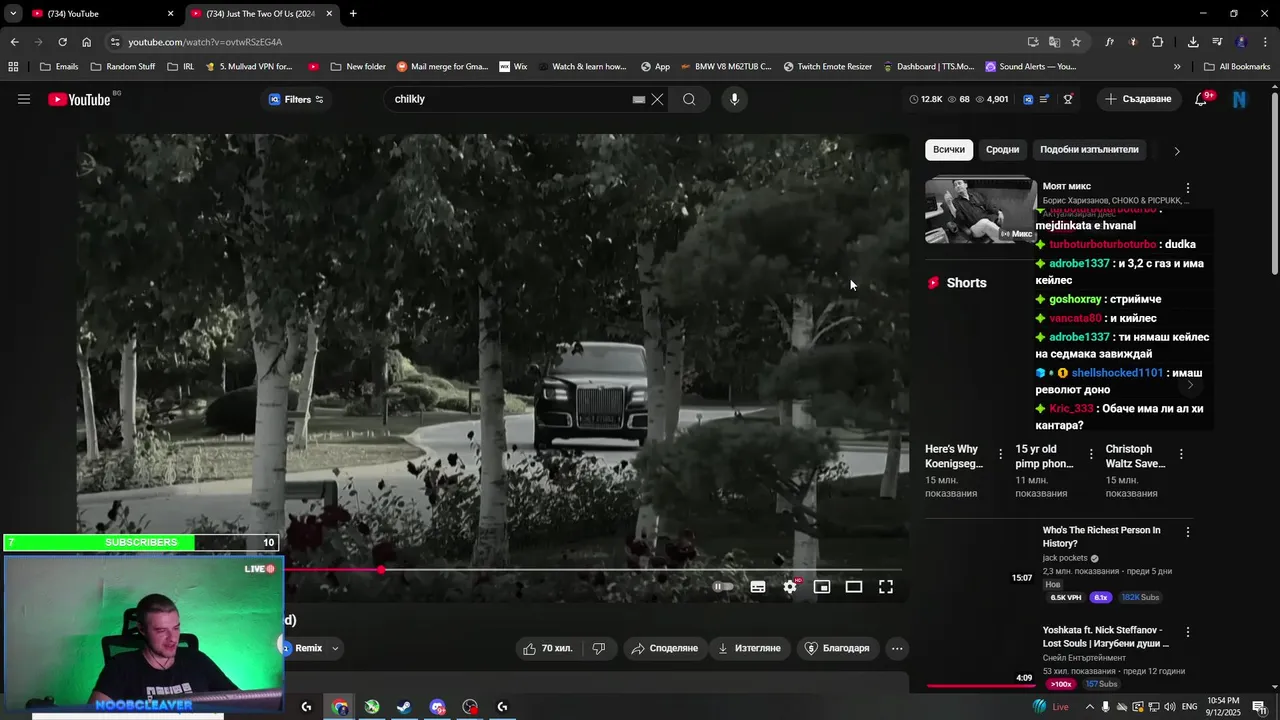Viewport: 1280px width, 720px height.
Task: Go to the YouTube home logo
Action: tap(79, 99)
